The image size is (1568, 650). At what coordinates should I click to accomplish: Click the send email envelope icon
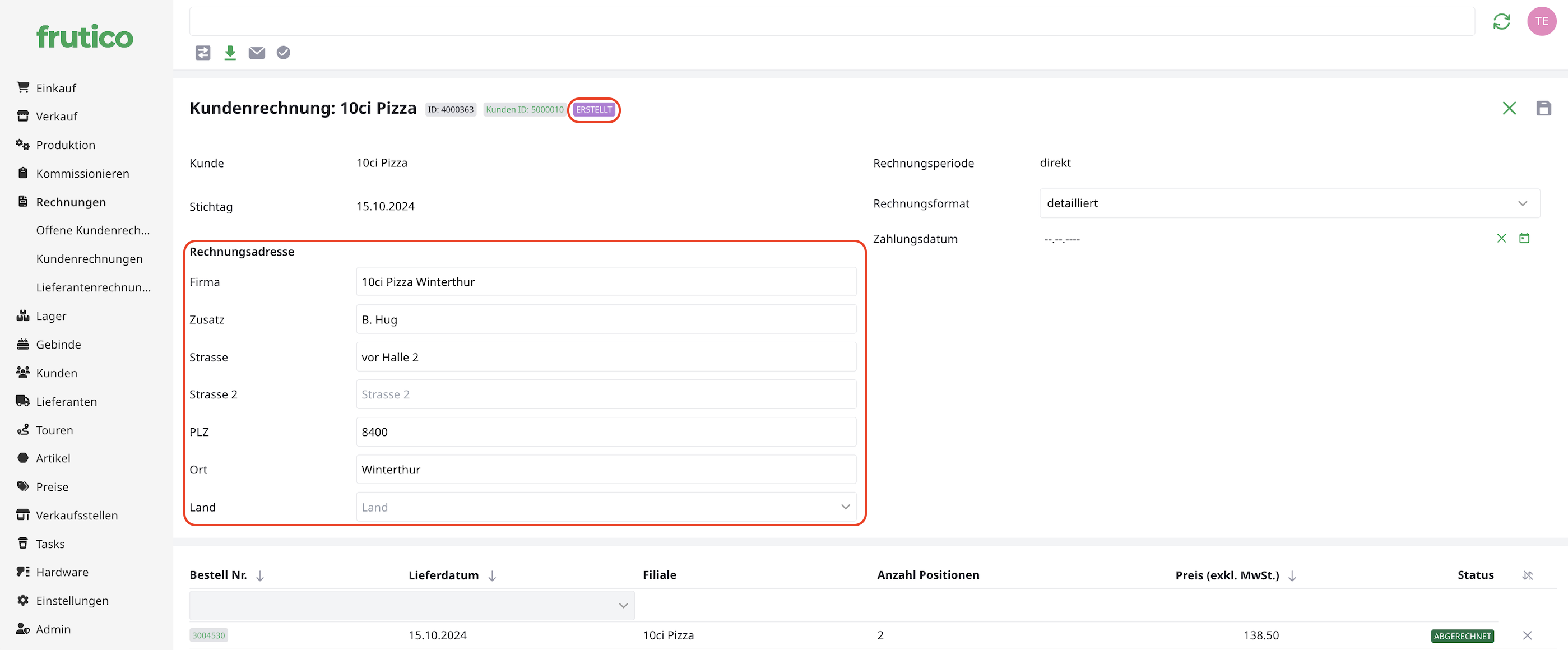[x=257, y=53]
